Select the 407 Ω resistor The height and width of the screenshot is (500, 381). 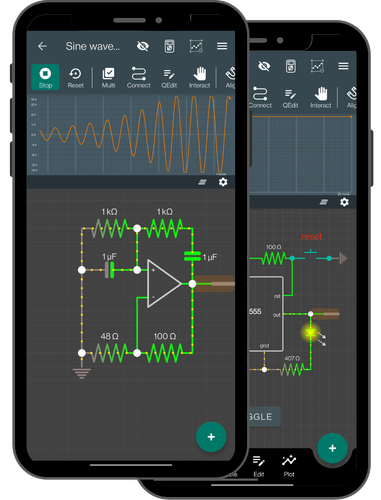click(292, 369)
